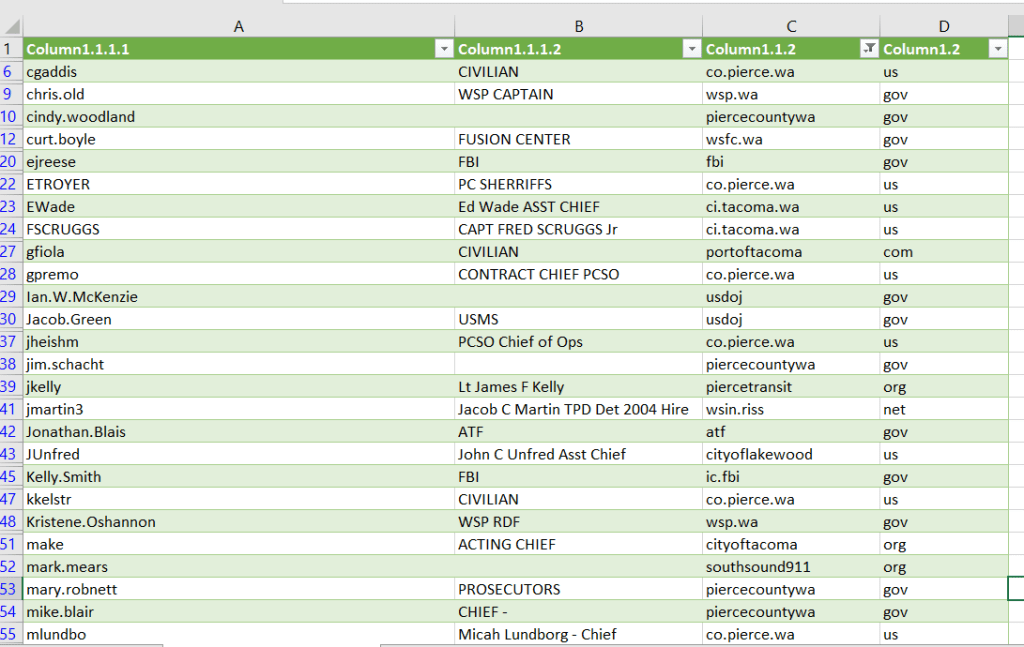This screenshot has height=647, width=1024.
Task: Click the cell containing cgaddis
Action: tap(238, 72)
